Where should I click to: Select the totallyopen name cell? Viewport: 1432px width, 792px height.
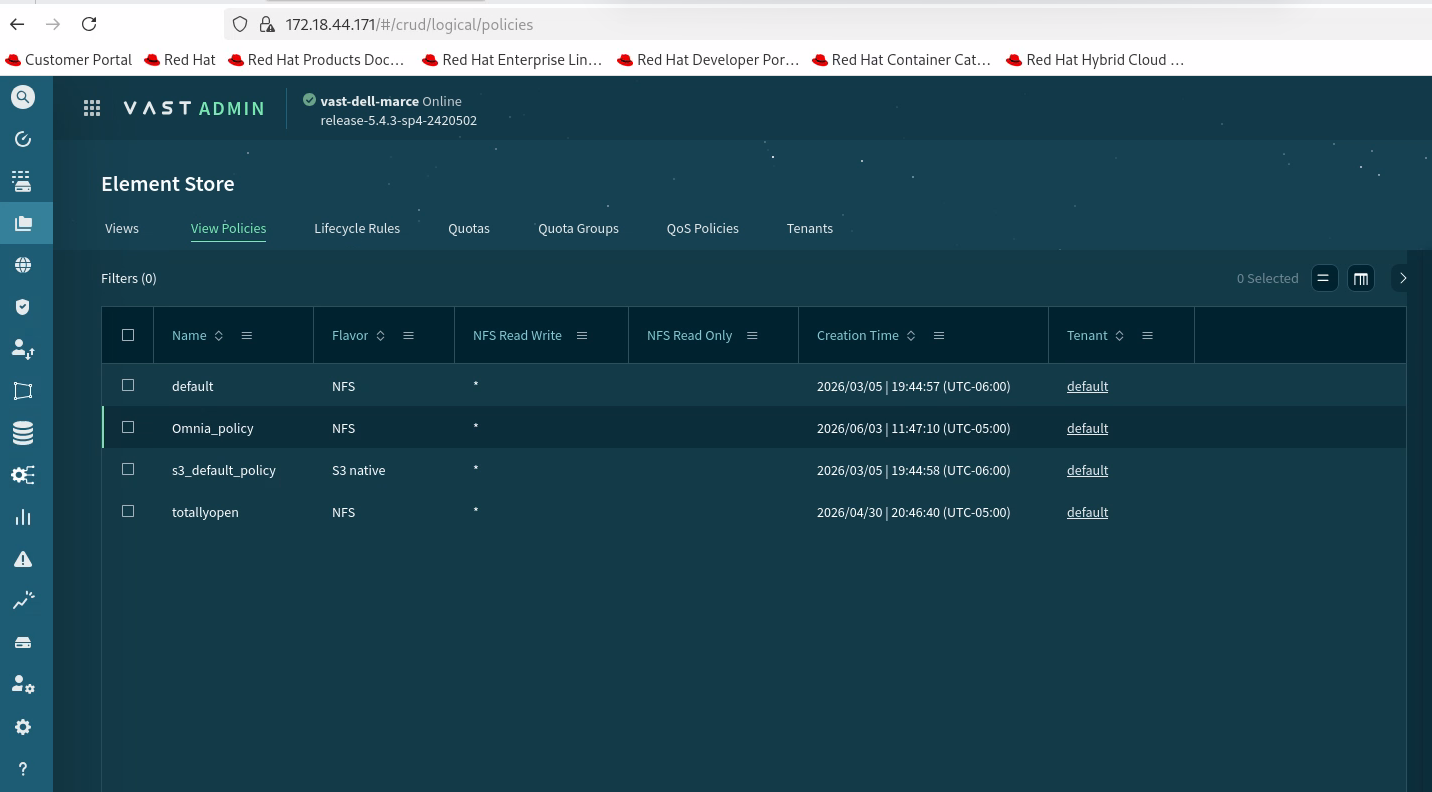click(205, 512)
